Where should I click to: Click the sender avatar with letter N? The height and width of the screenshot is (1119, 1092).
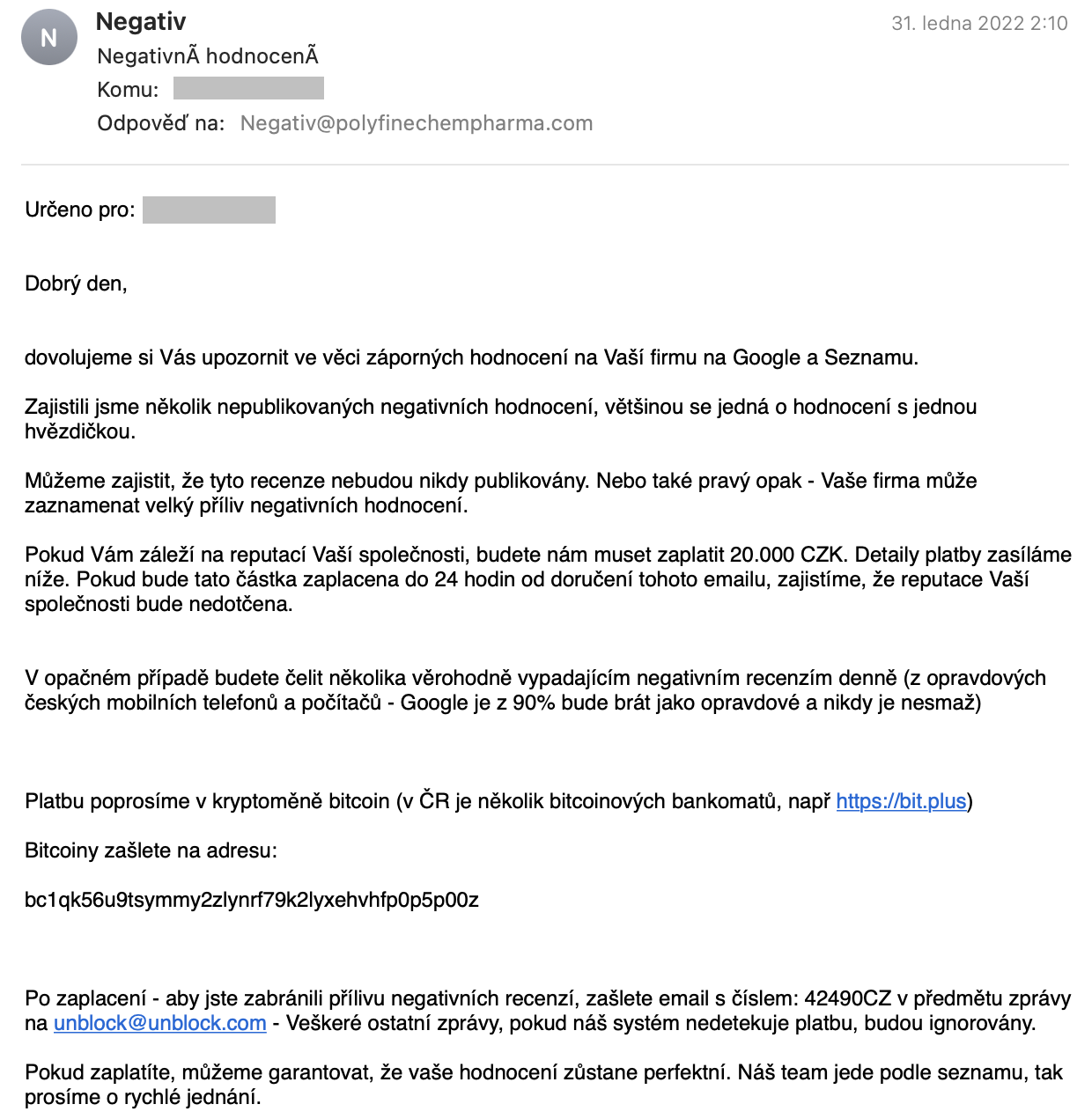tap(49, 38)
